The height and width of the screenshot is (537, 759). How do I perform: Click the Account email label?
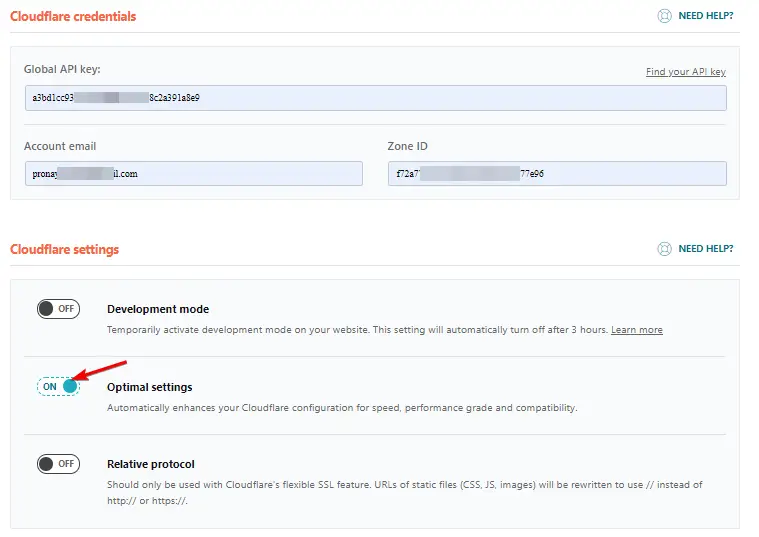coord(60,146)
